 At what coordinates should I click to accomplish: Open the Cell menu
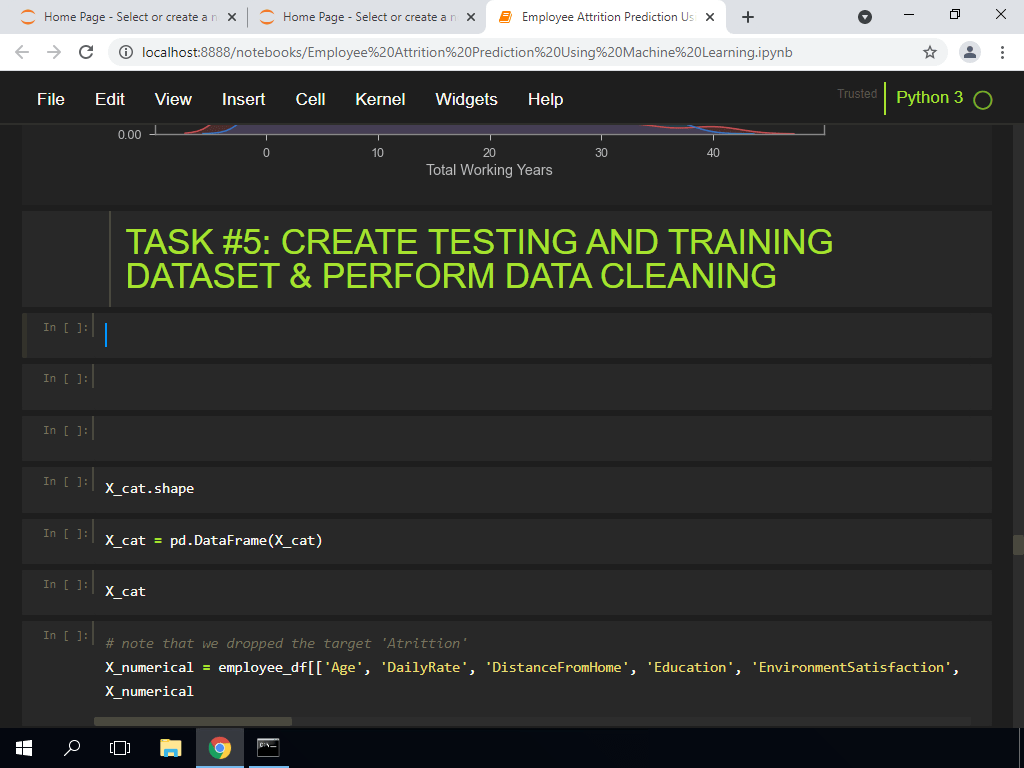(x=310, y=99)
